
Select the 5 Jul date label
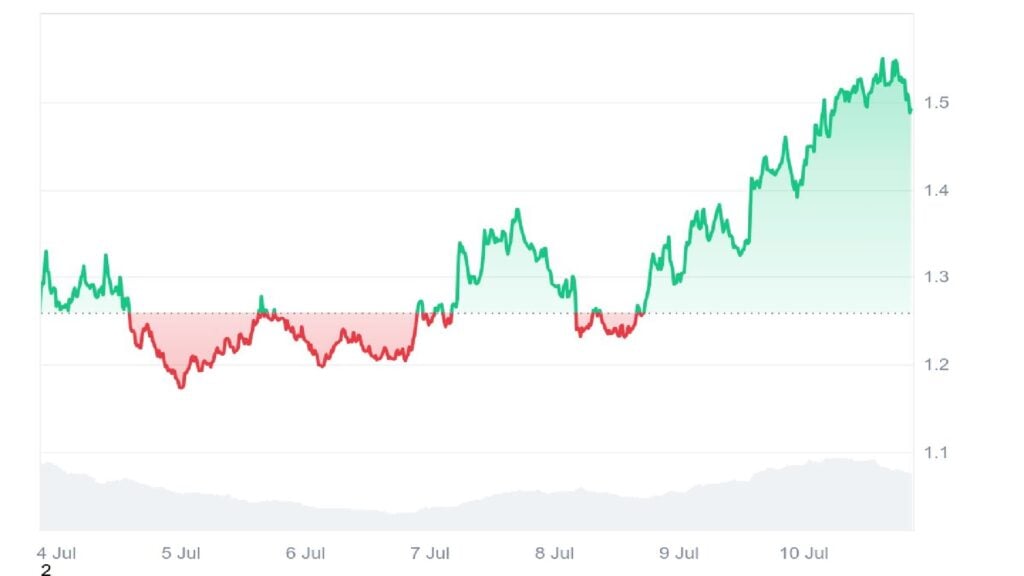(x=181, y=553)
